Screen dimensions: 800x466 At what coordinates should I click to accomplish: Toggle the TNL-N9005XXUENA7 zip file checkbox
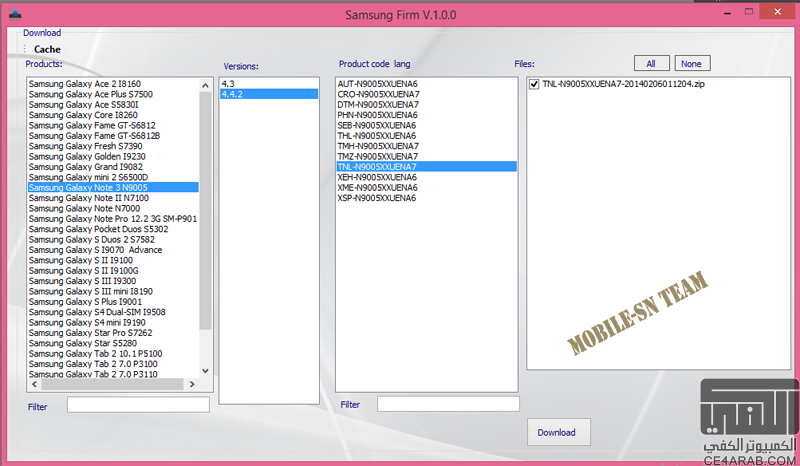click(x=534, y=84)
